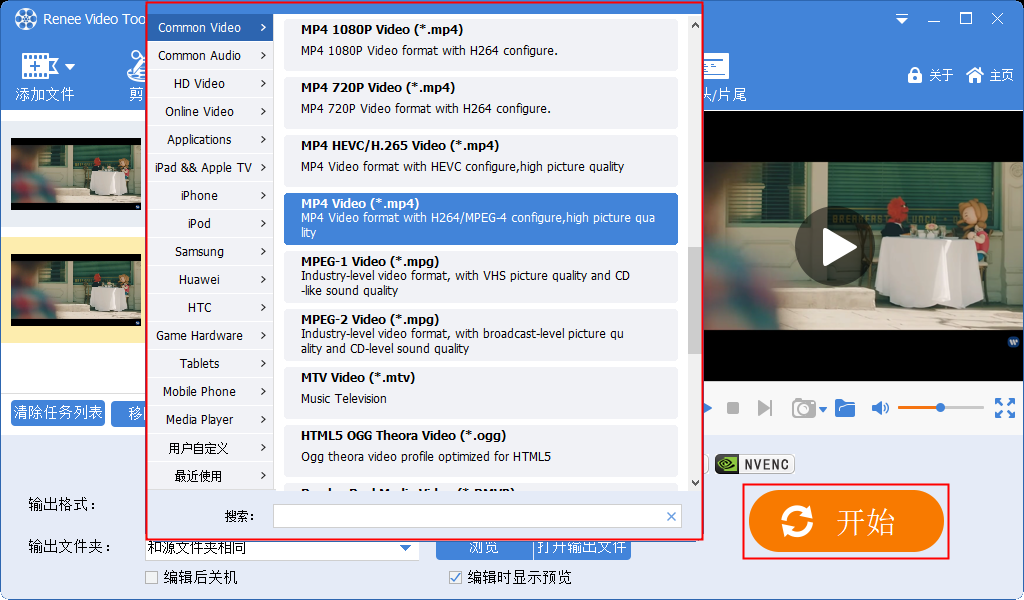The image size is (1024, 600).
Task: Click the format list scrollbar thumb
Action: pyautogui.click(x=695, y=300)
